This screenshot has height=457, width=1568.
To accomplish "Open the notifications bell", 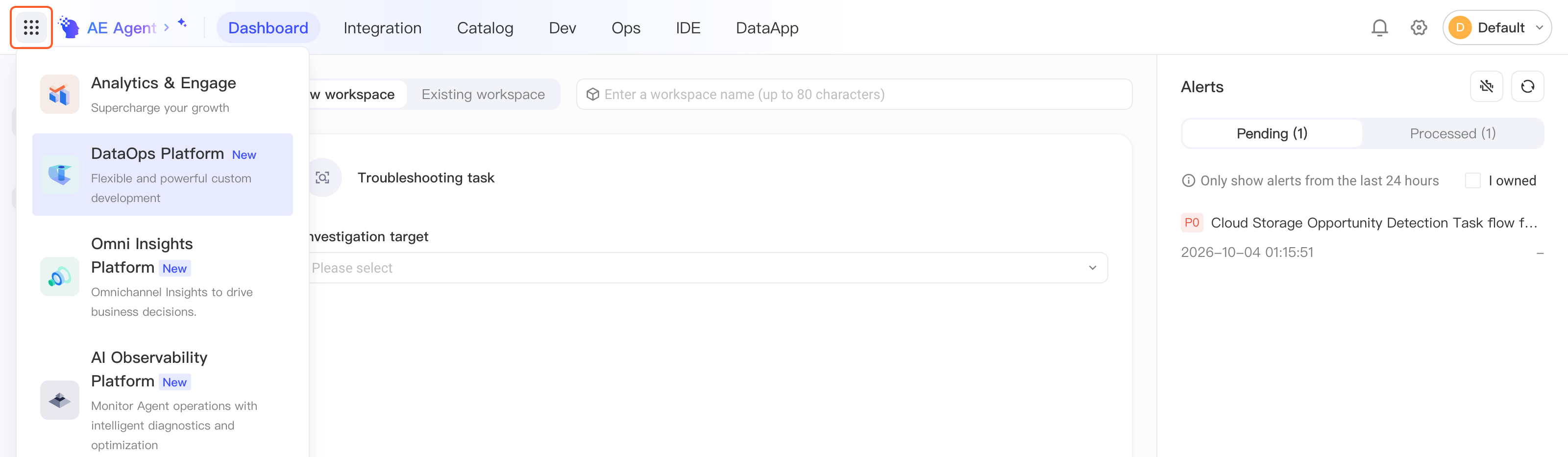I will [x=1379, y=27].
